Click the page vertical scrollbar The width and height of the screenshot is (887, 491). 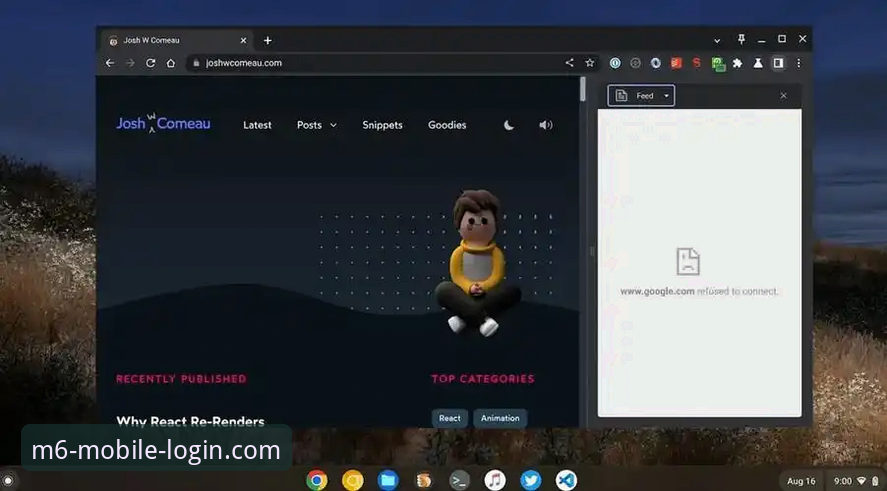[x=583, y=89]
